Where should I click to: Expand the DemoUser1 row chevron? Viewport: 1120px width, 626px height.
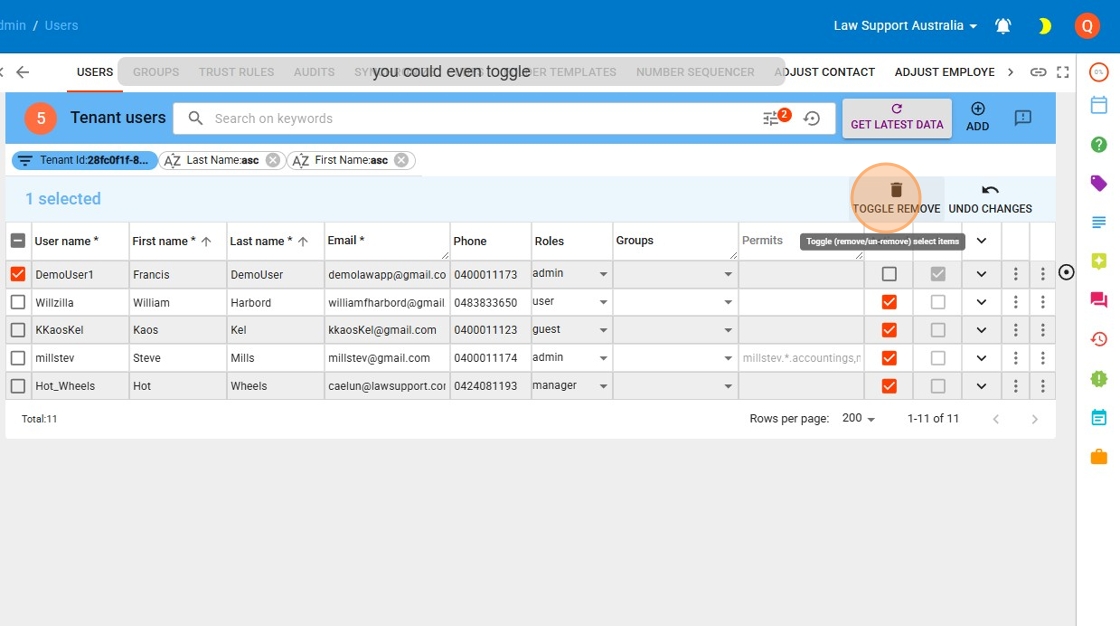(981, 274)
